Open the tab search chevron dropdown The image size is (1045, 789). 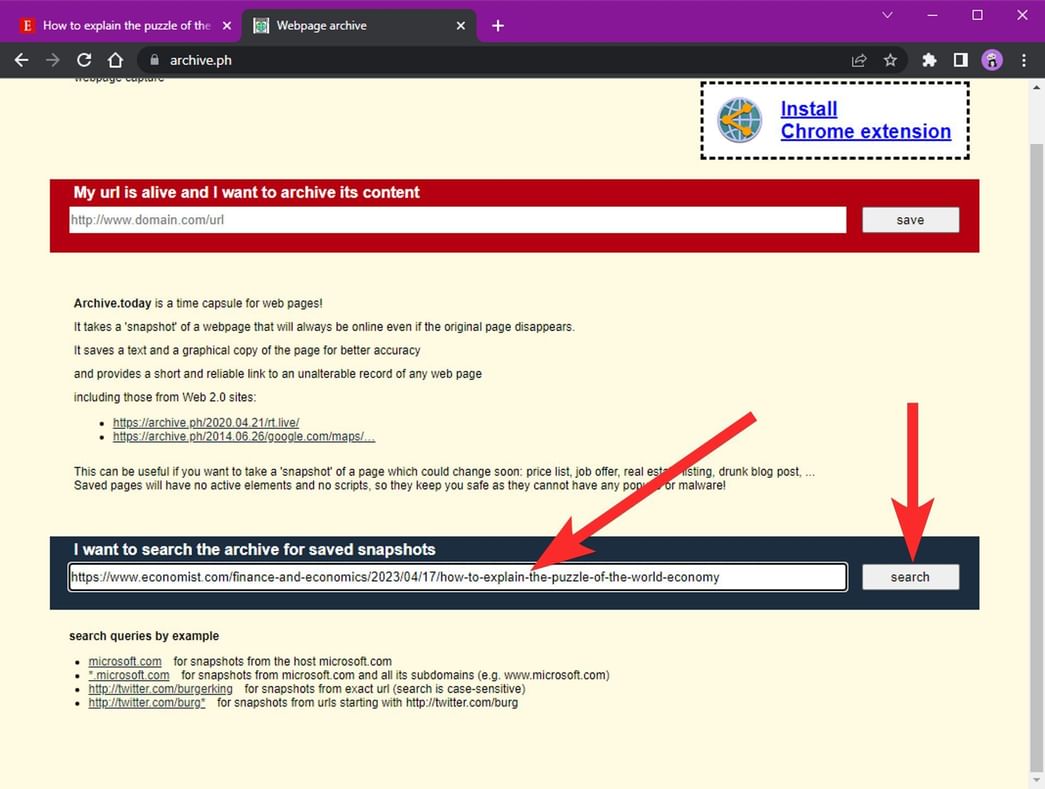(x=887, y=15)
